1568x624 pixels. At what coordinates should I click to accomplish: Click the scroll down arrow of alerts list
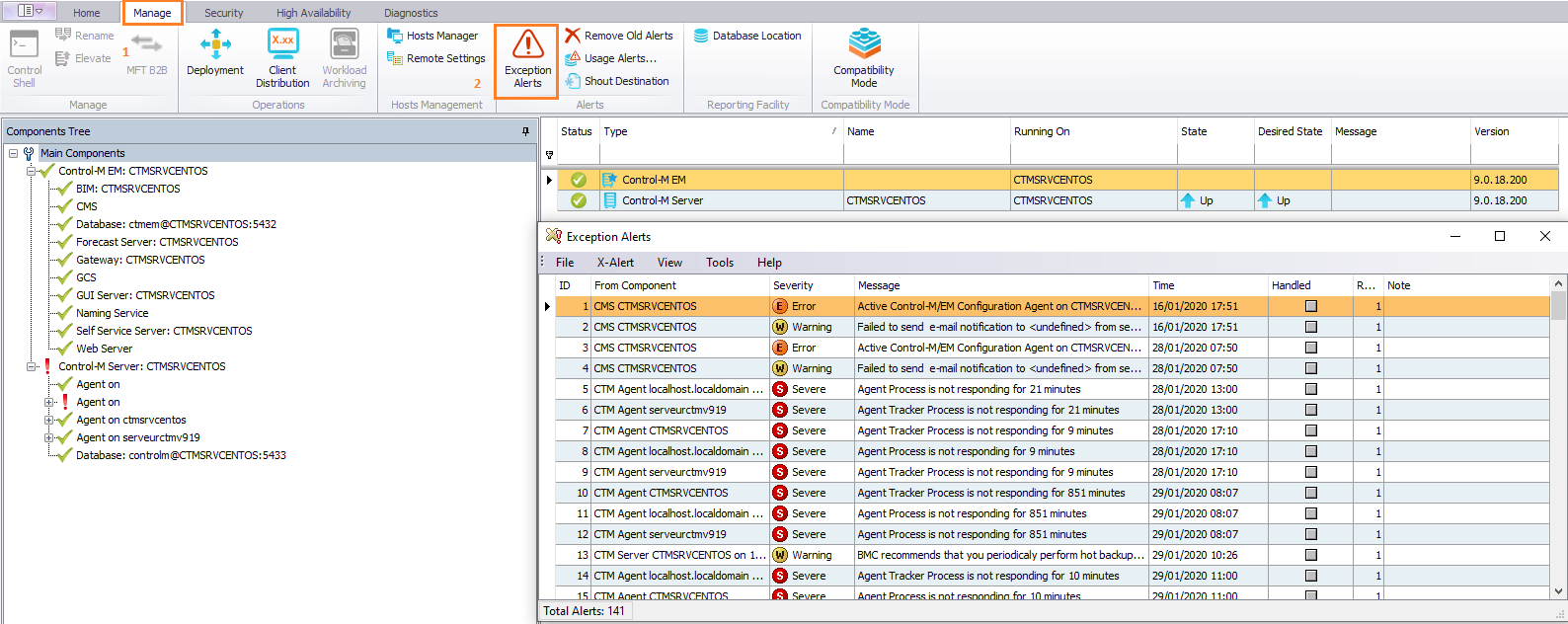click(1559, 591)
